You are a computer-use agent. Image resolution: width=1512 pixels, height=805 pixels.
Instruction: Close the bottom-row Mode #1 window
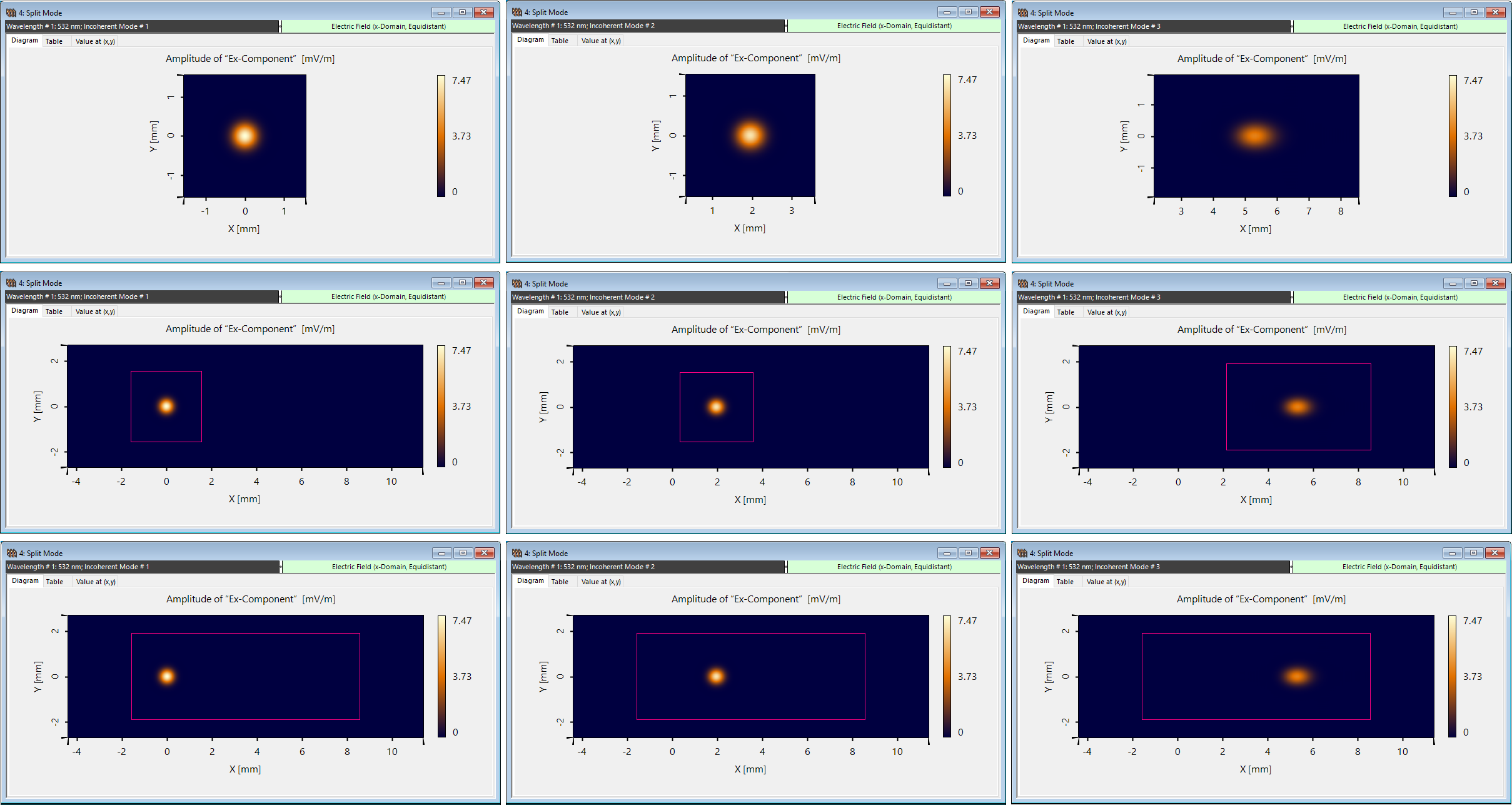485,553
